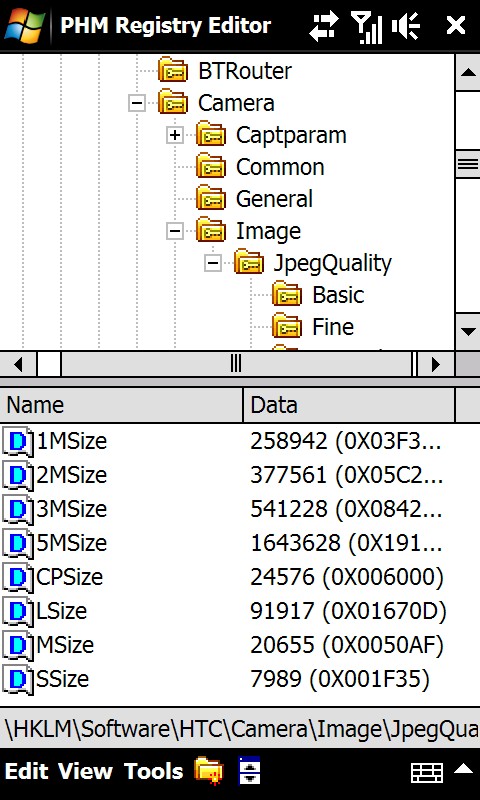Collapse the Image registry key
The image size is (480, 800).
coord(174,232)
